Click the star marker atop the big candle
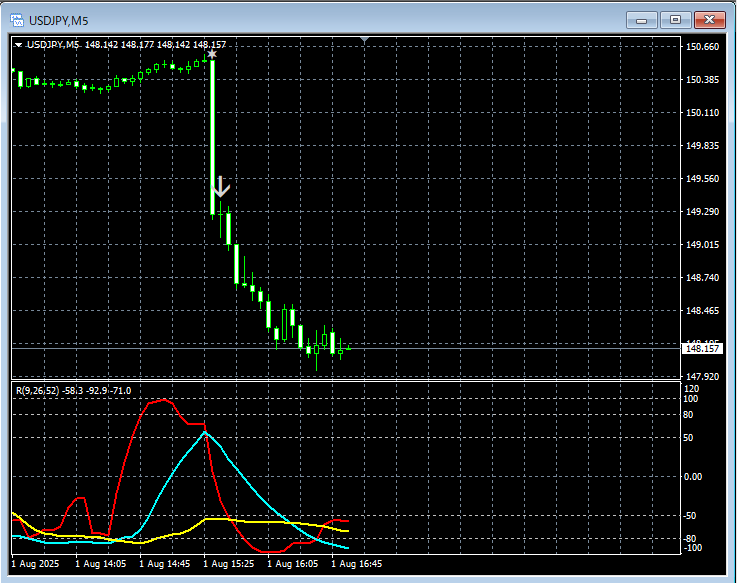This screenshot has width=738, height=583. [x=212, y=54]
